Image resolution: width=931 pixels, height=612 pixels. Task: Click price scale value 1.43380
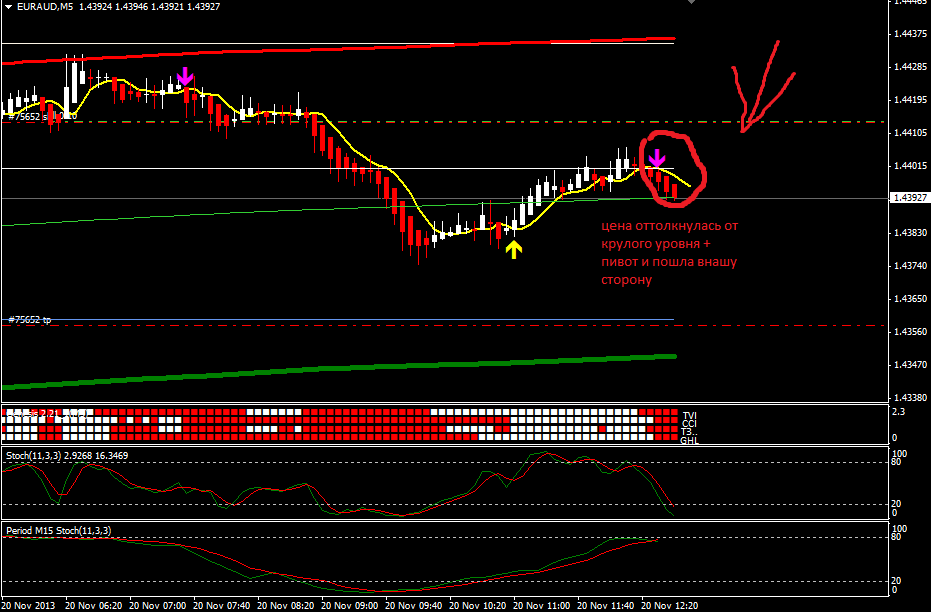point(910,397)
